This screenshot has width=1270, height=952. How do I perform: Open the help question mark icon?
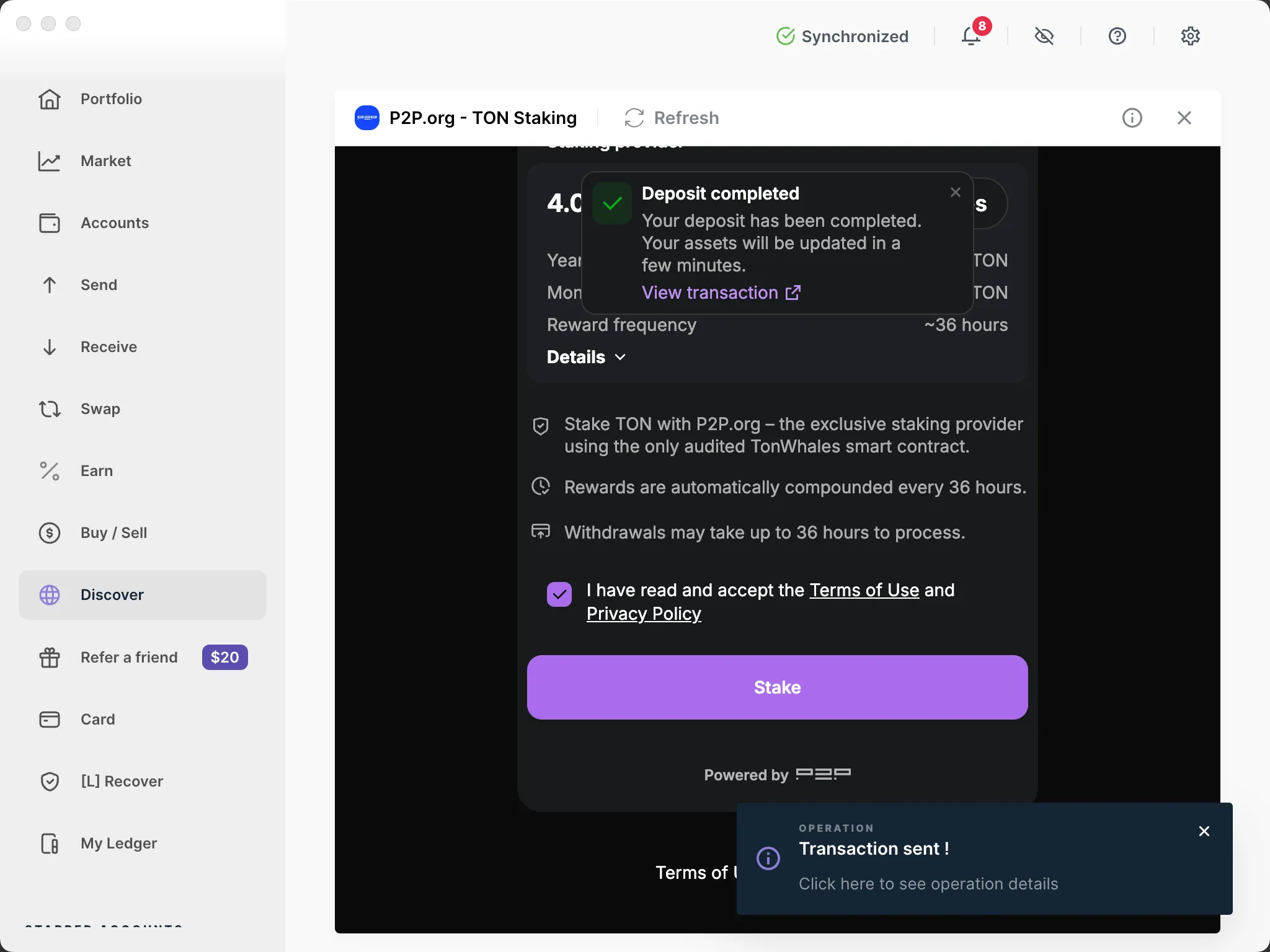click(x=1117, y=36)
